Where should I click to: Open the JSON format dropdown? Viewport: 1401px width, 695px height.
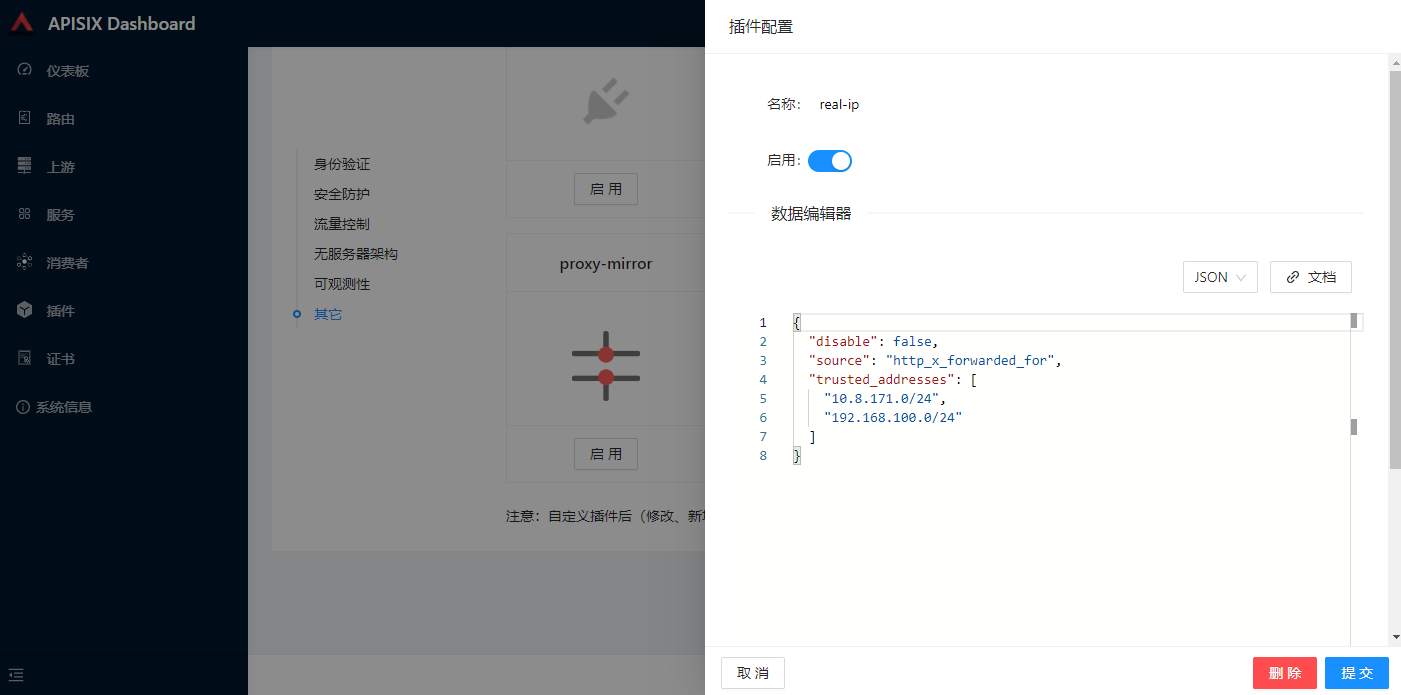click(x=1220, y=277)
